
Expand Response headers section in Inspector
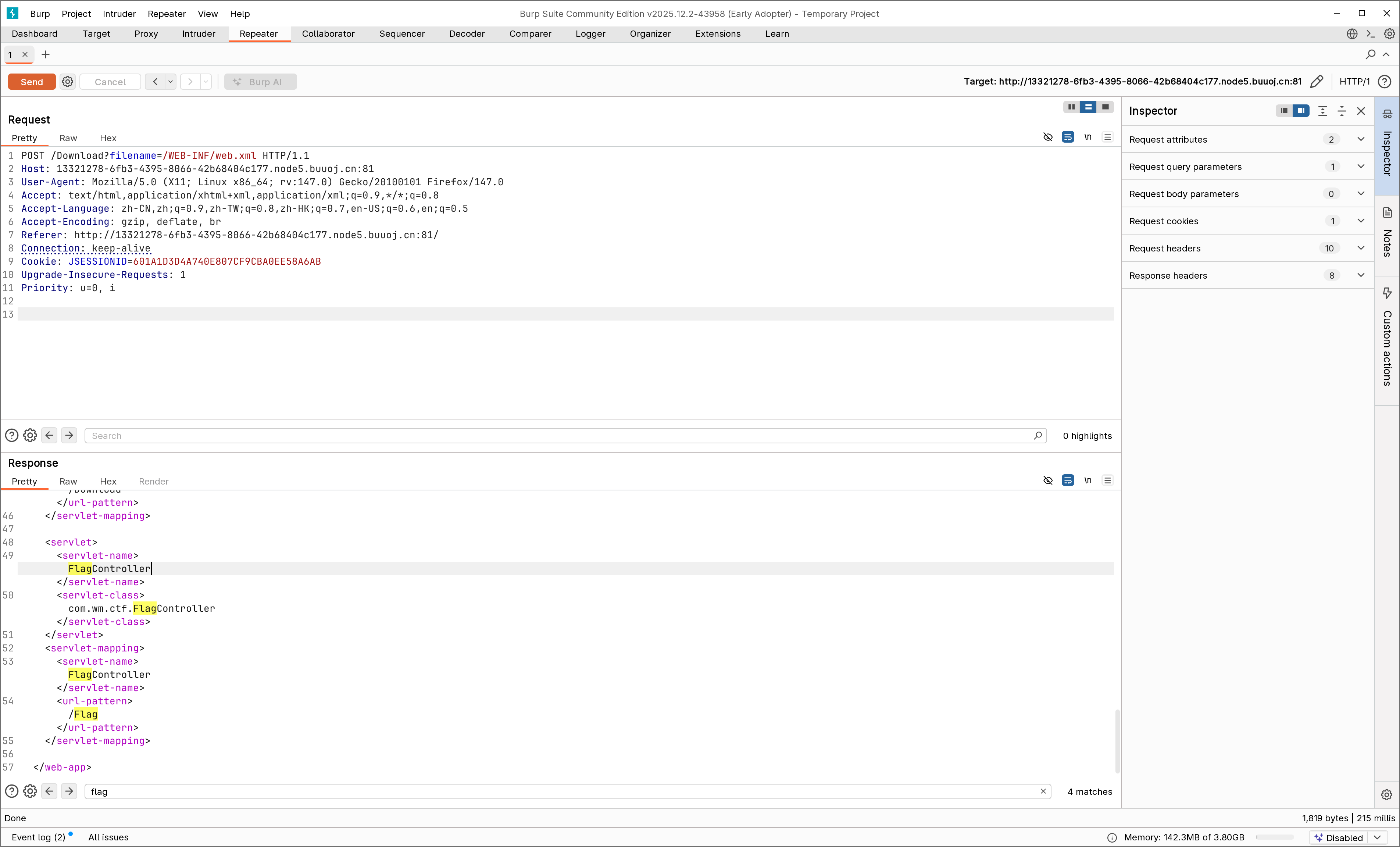coord(1360,275)
